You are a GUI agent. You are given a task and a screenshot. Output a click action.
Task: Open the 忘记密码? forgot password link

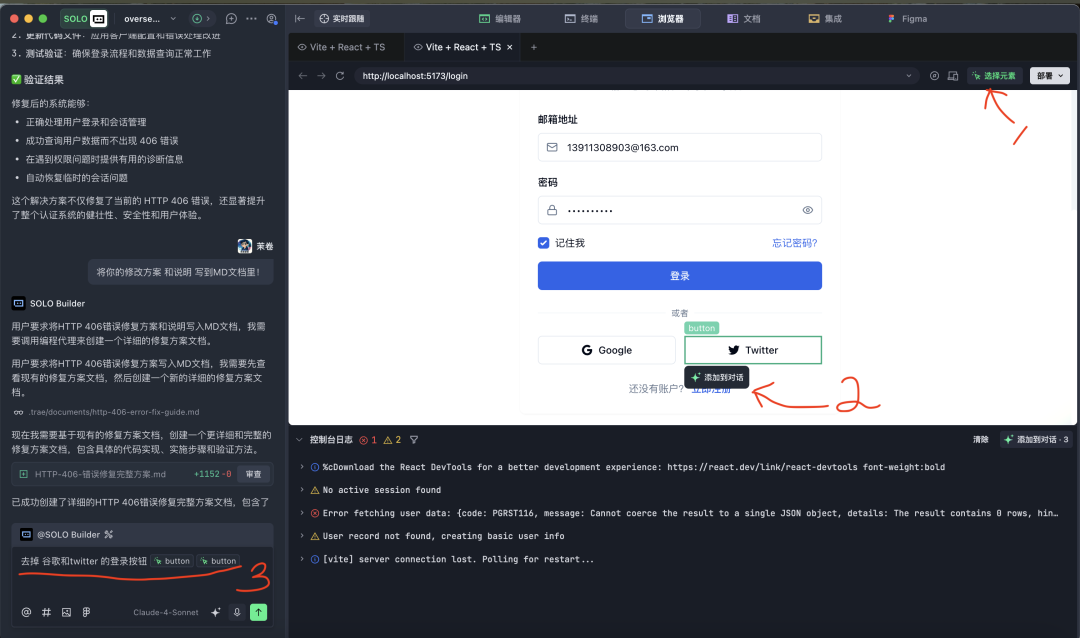pos(795,243)
